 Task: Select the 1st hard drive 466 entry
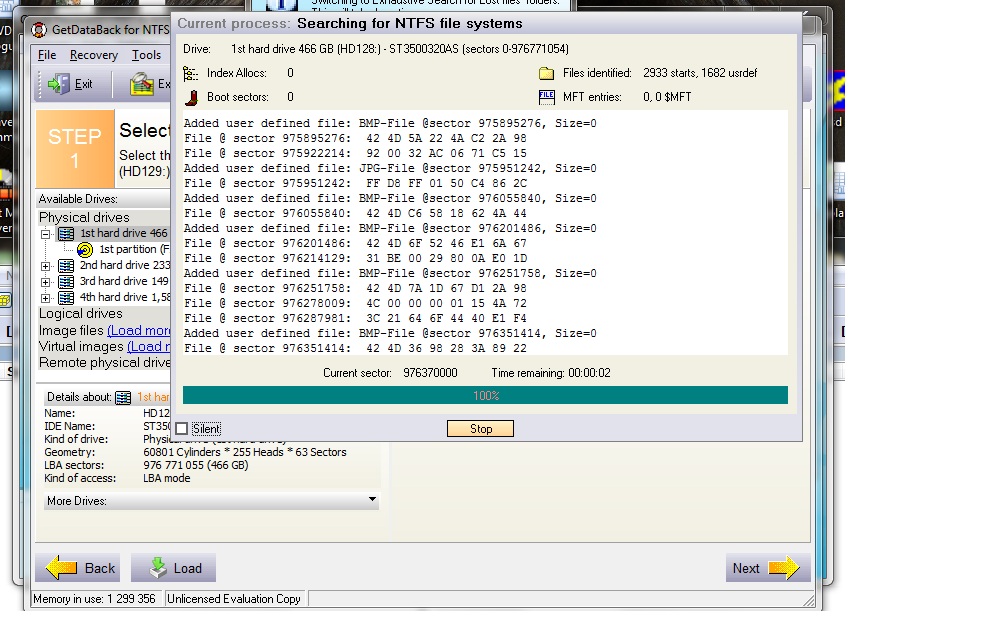point(123,233)
